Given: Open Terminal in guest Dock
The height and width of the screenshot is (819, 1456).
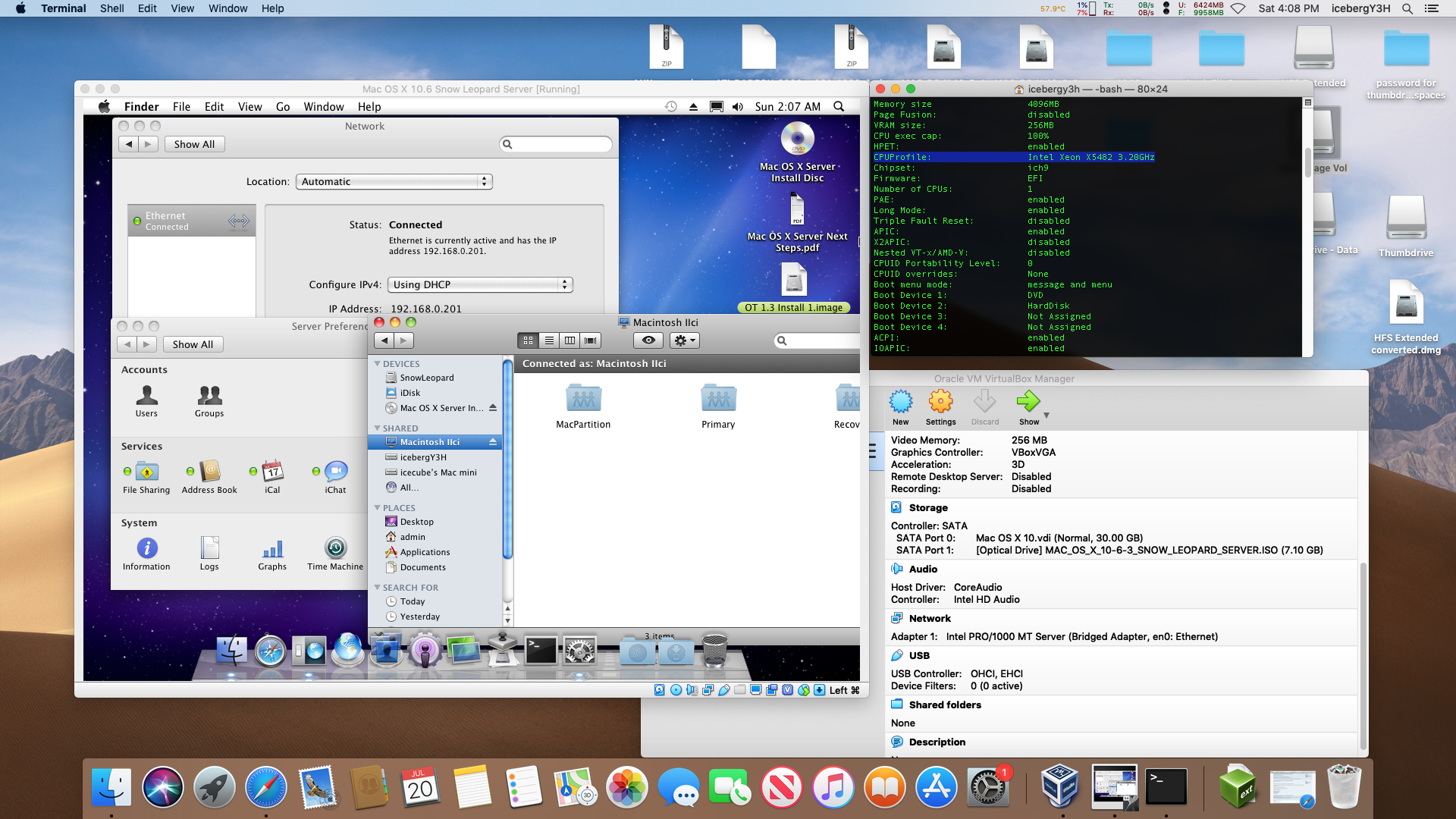Looking at the screenshot, I should point(541,651).
